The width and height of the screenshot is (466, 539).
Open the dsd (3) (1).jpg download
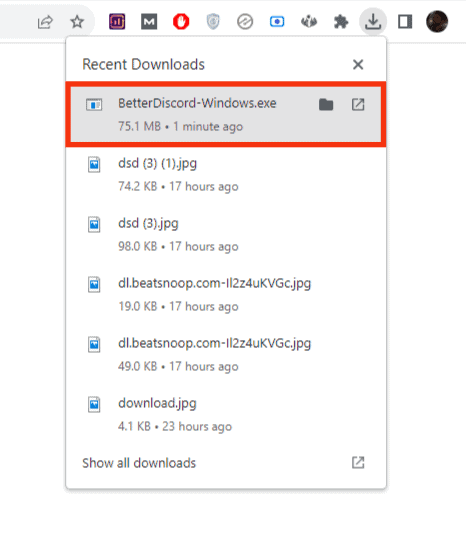point(226,175)
